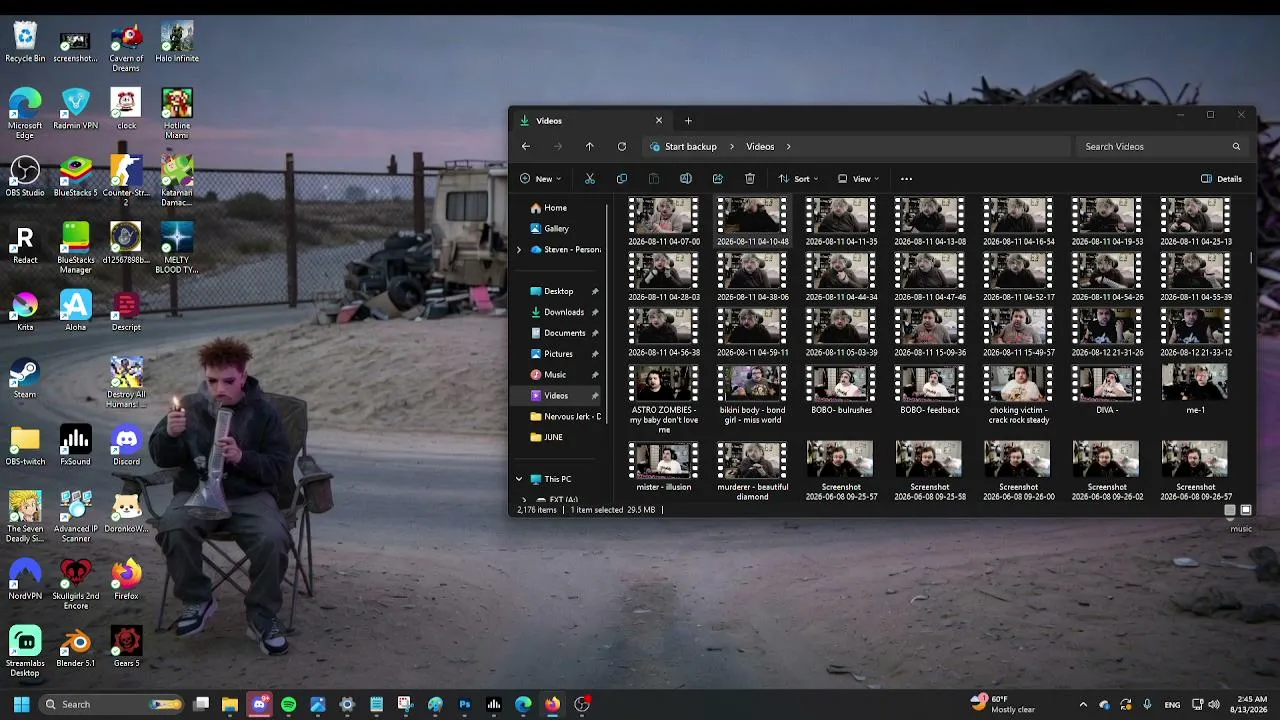The height and width of the screenshot is (720, 1280).
Task: Open the Nervous Jerk folder in navigation pane
Action: tap(566, 416)
